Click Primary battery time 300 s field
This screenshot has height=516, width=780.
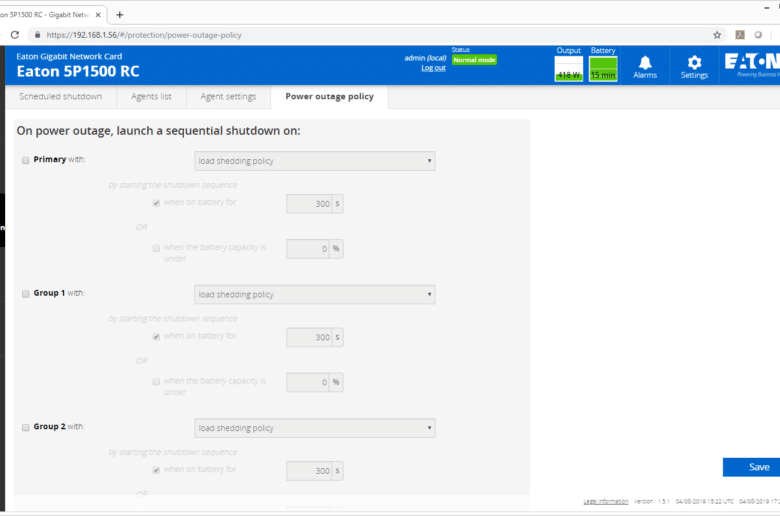click(x=308, y=204)
